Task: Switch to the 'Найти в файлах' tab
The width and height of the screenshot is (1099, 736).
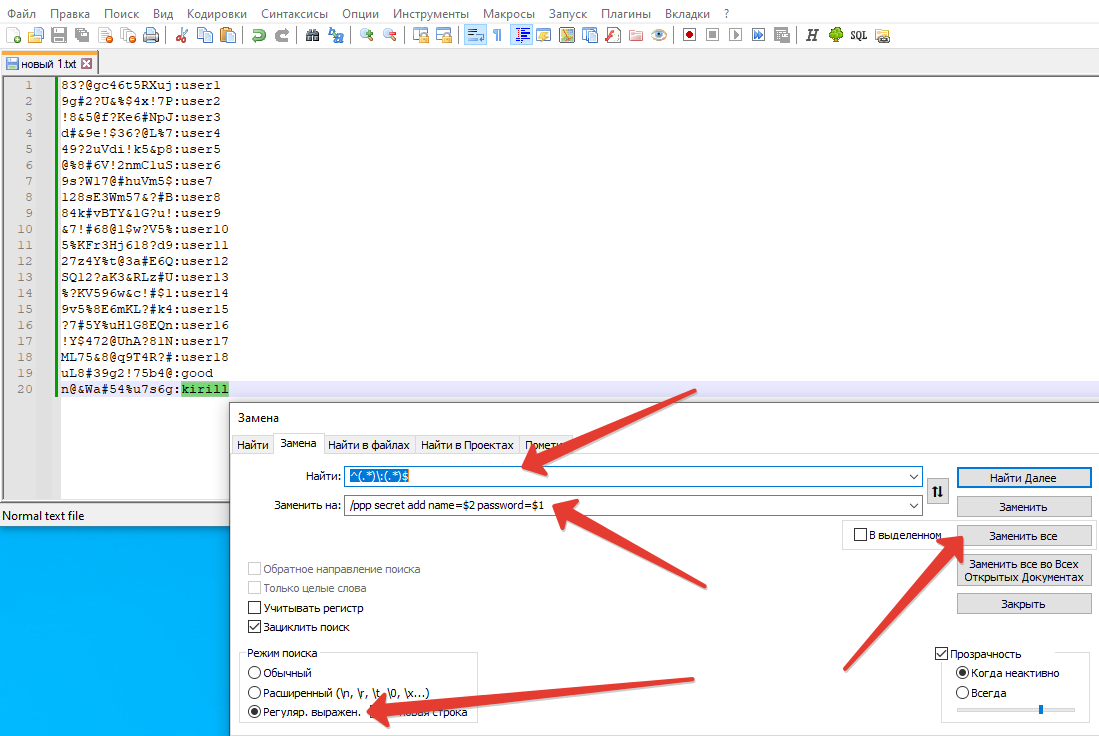Action: coord(369,445)
